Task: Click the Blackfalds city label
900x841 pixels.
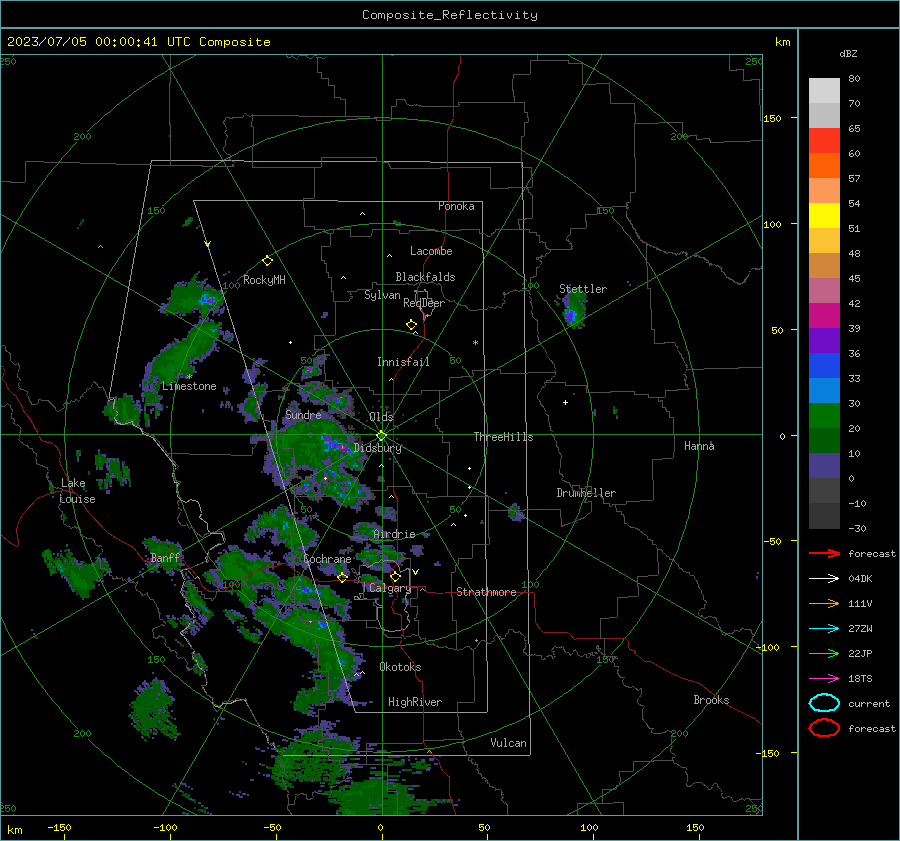Action: (x=425, y=277)
